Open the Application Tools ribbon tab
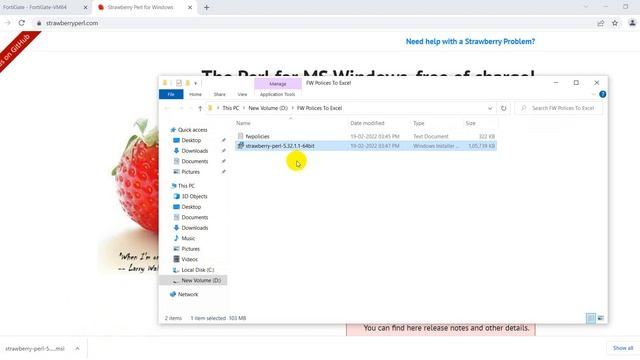 (x=278, y=94)
